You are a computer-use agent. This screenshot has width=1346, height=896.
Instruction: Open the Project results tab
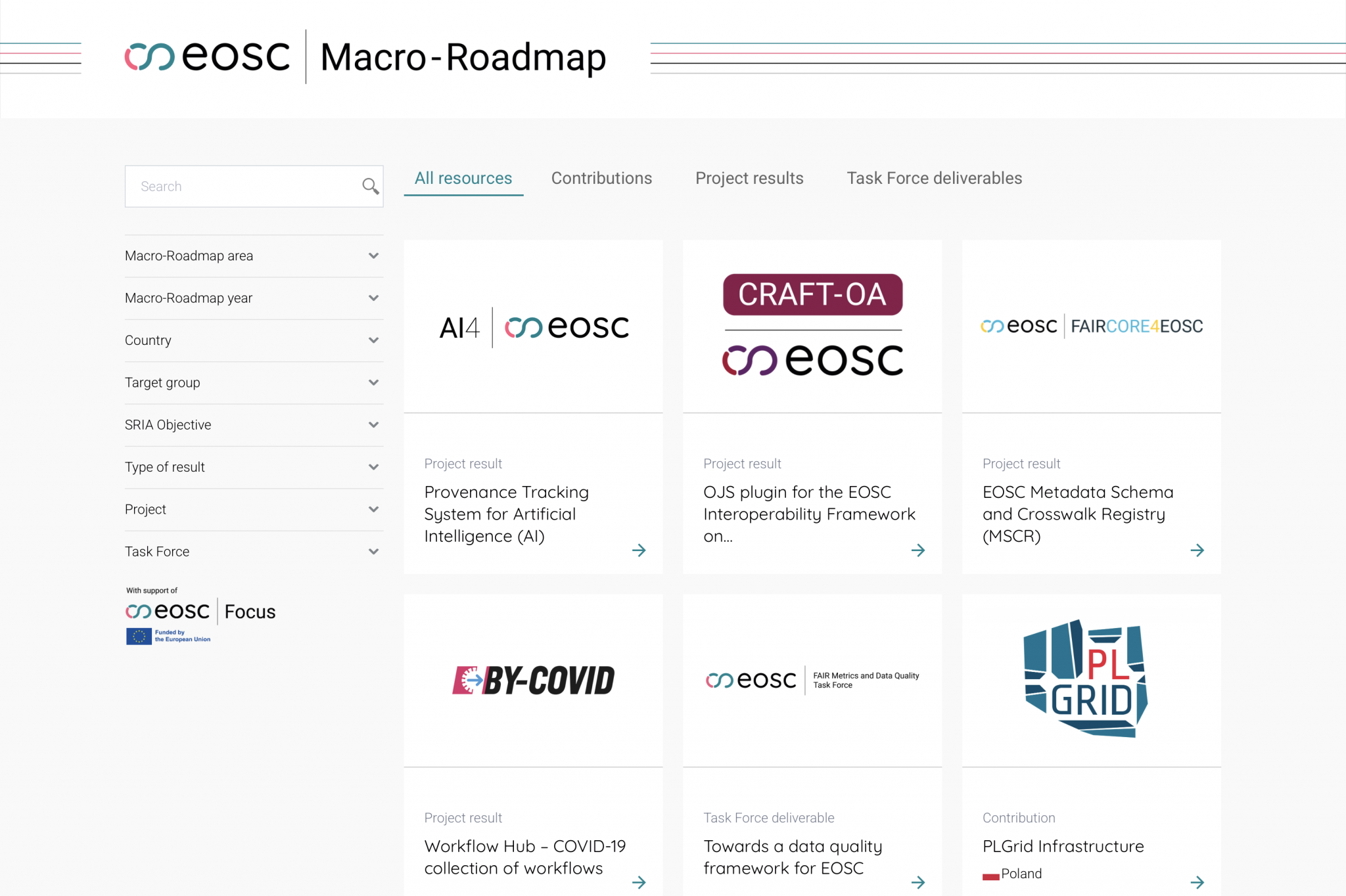click(749, 178)
